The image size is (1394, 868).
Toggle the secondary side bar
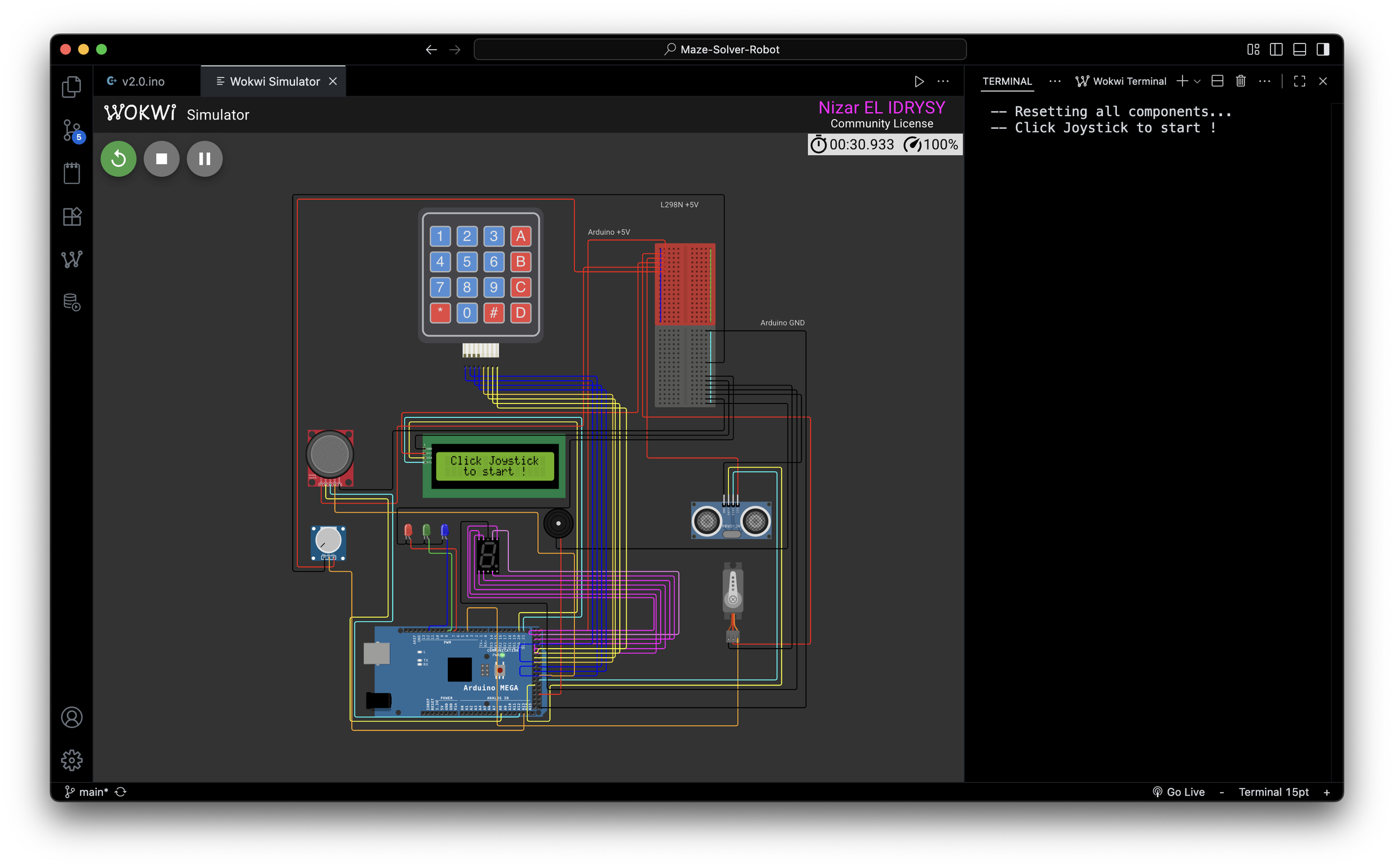1323,49
